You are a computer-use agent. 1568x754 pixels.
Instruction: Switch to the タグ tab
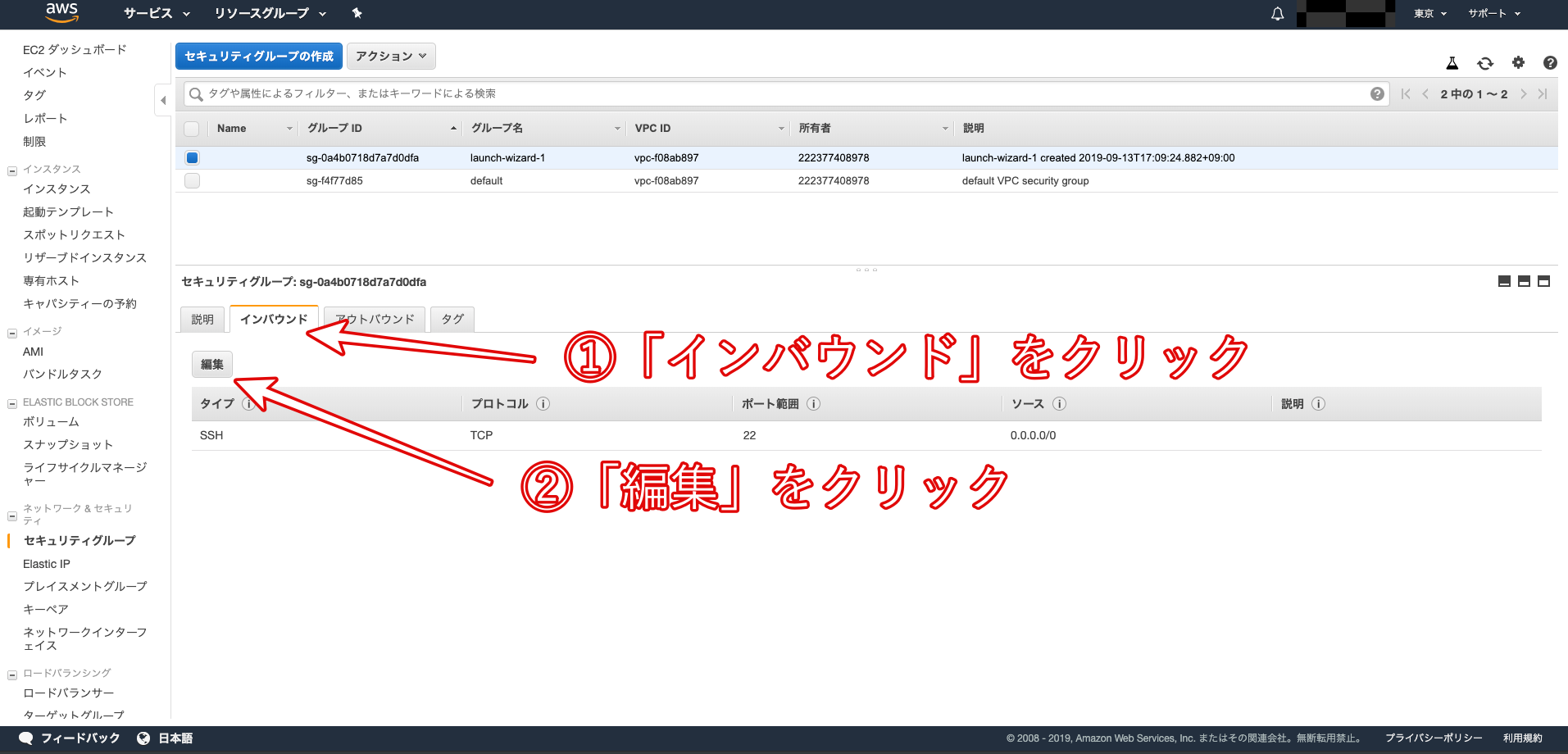452,319
